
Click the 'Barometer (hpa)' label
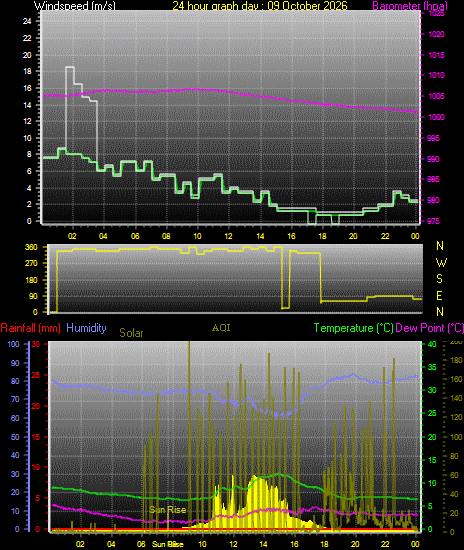point(410,6)
